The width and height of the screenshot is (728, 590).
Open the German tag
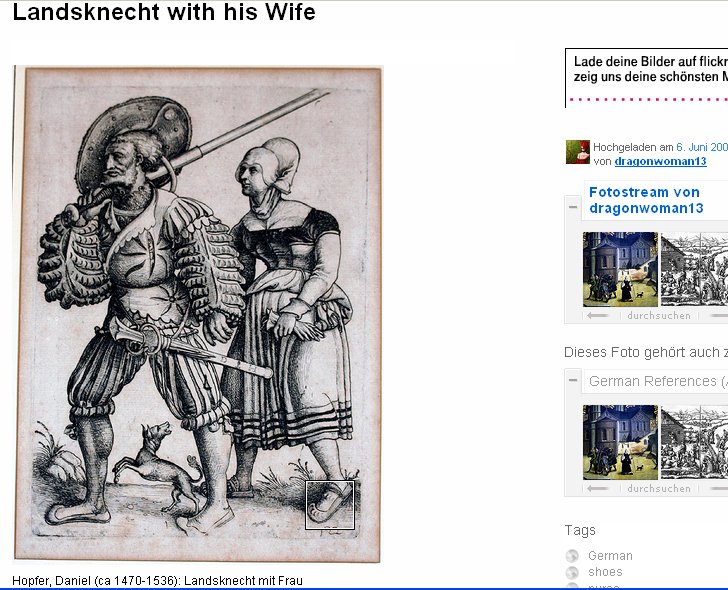coord(610,556)
